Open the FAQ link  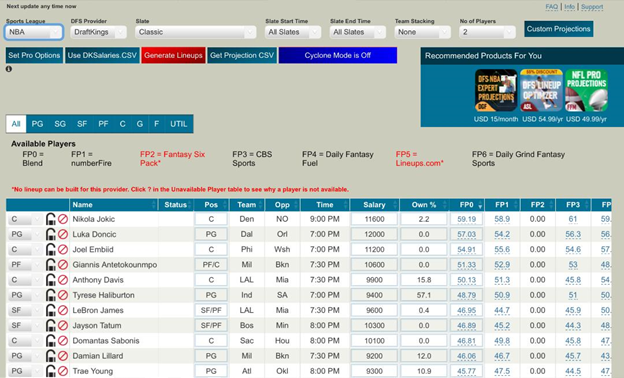tap(552, 7)
